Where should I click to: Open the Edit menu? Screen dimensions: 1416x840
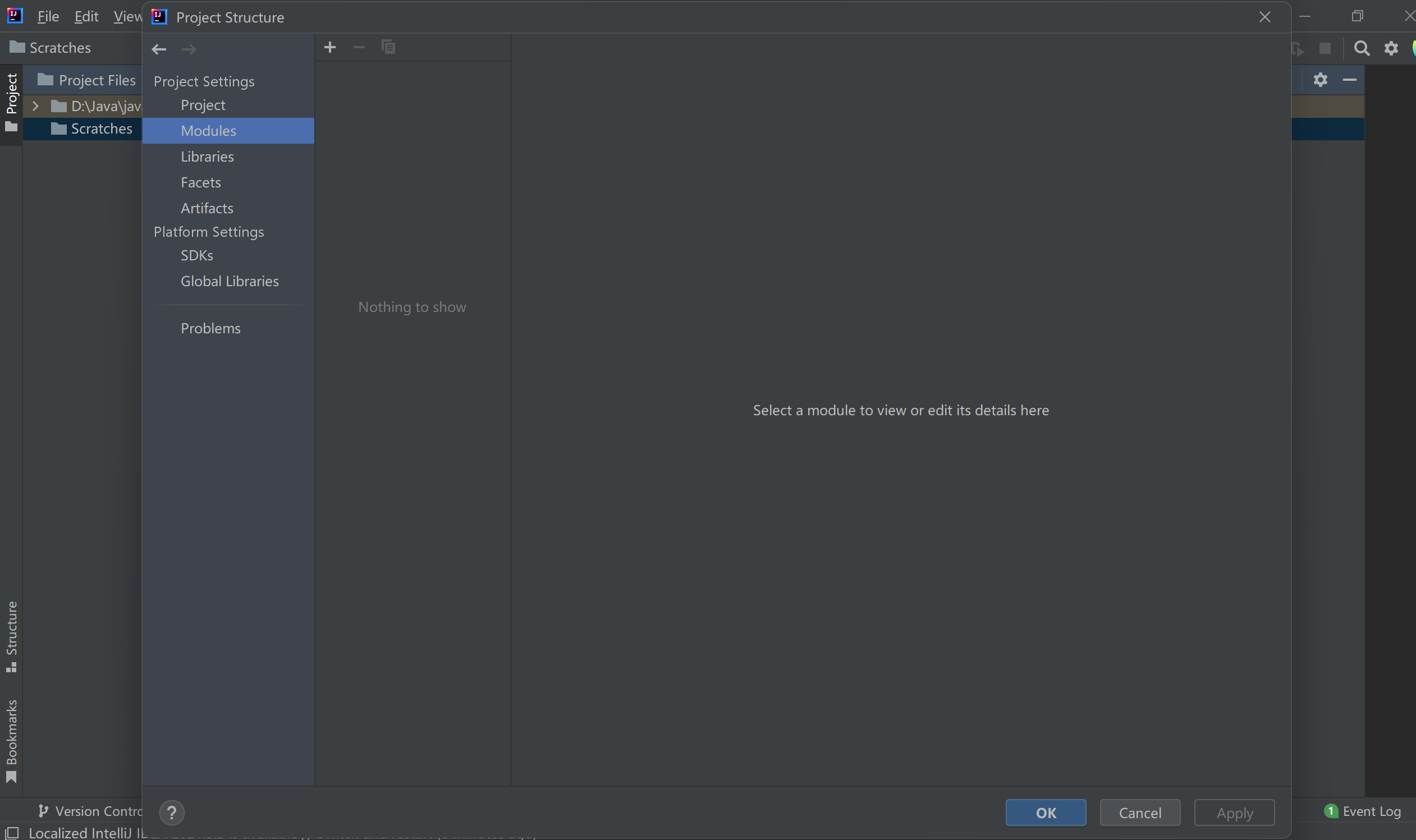click(86, 16)
